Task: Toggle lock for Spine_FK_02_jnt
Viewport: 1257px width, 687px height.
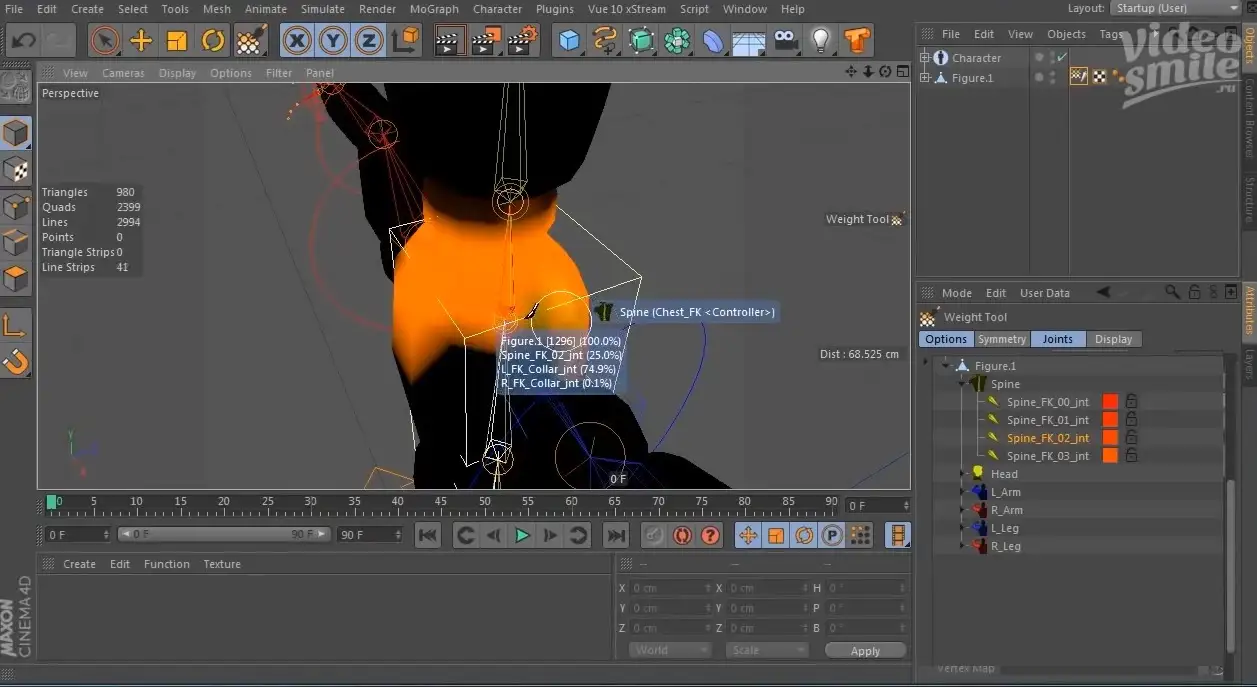Action: [x=1131, y=438]
